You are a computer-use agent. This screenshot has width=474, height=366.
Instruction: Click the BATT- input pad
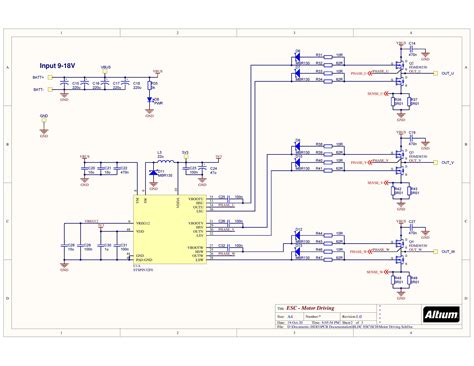[x=50, y=89]
